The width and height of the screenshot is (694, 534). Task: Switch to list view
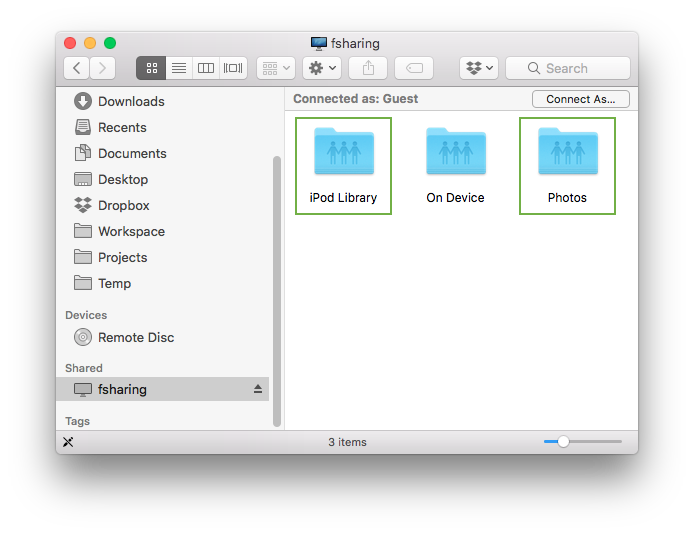(x=179, y=68)
